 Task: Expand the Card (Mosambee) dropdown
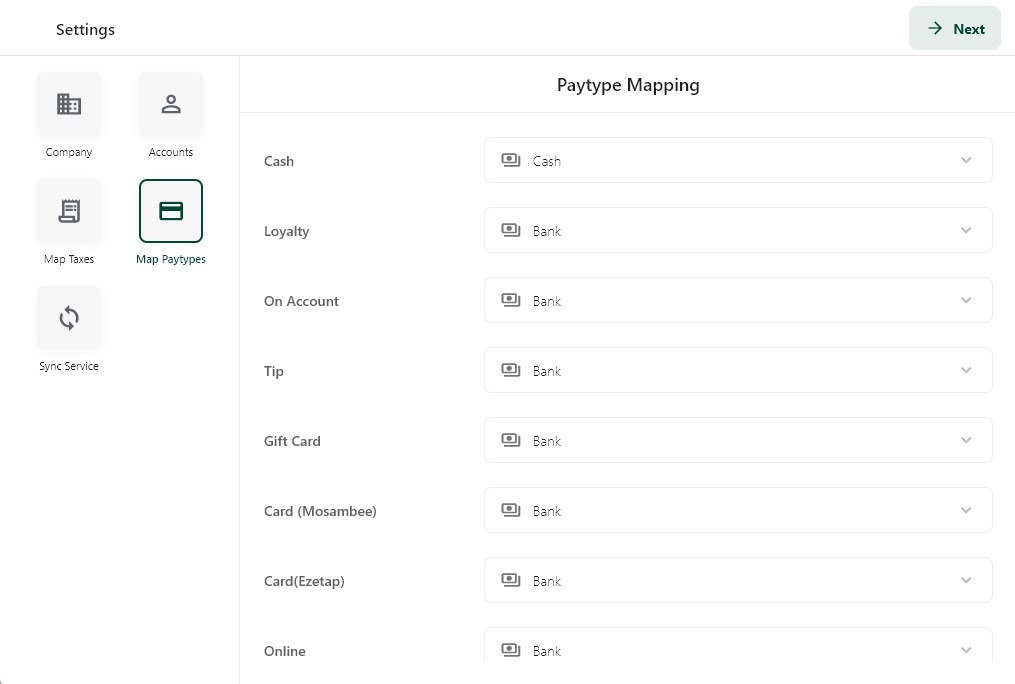(737, 510)
